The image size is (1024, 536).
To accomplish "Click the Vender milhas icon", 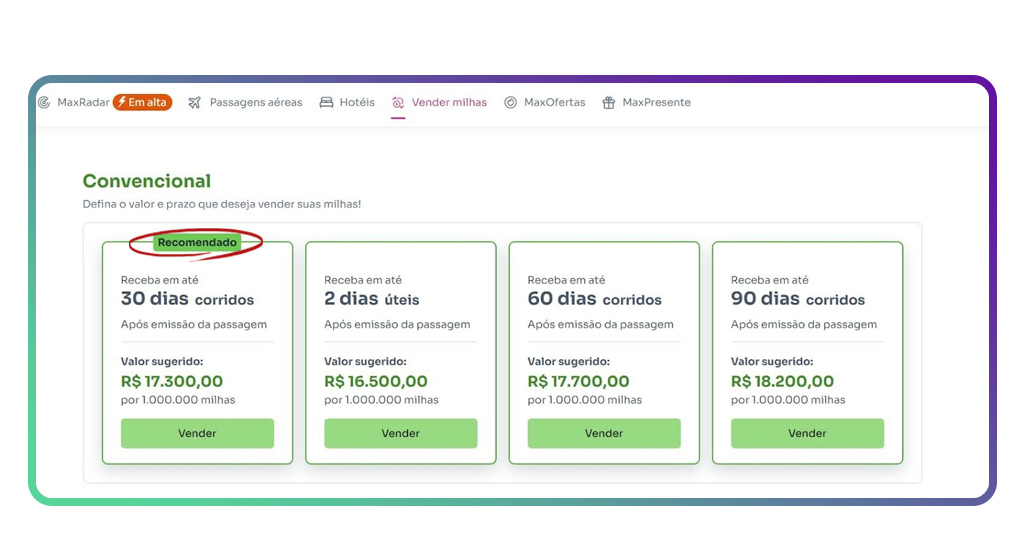I will [398, 102].
